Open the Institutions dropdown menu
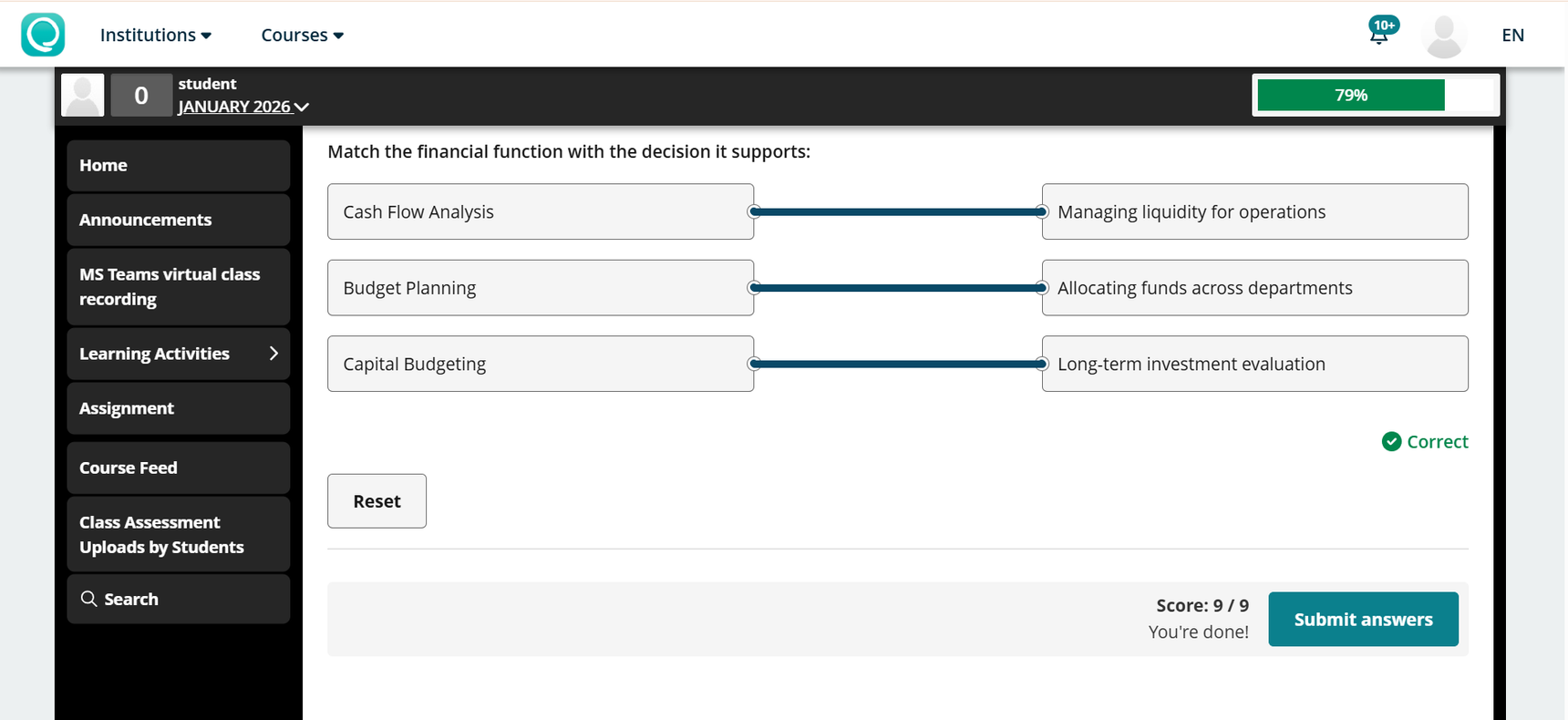This screenshot has width=1568, height=720. tap(156, 35)
